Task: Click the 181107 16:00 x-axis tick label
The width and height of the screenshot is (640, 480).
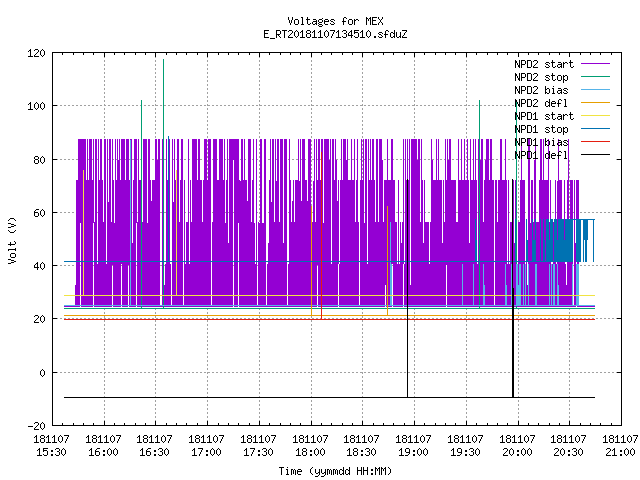Action: pos(103,446)
